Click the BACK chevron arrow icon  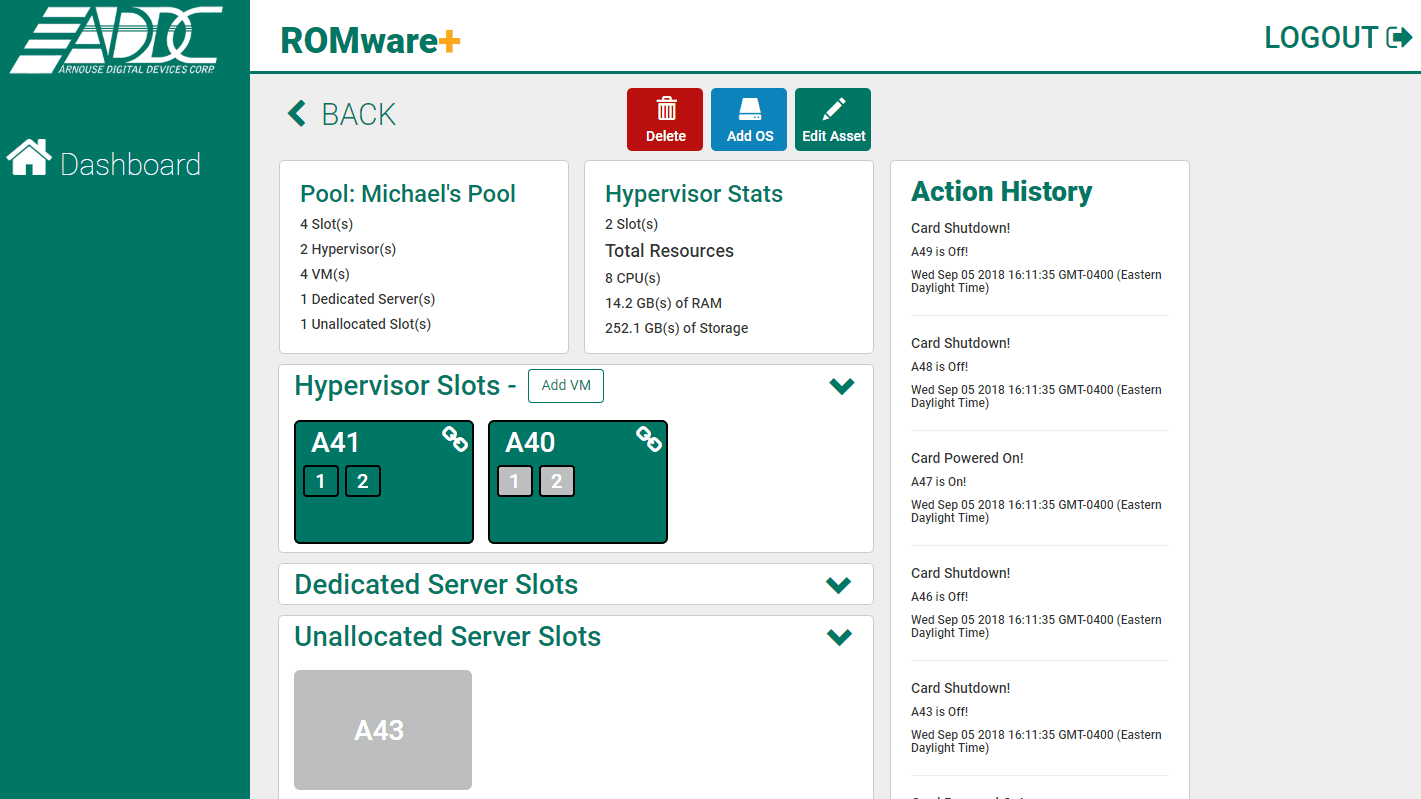[x=297, y=113]
